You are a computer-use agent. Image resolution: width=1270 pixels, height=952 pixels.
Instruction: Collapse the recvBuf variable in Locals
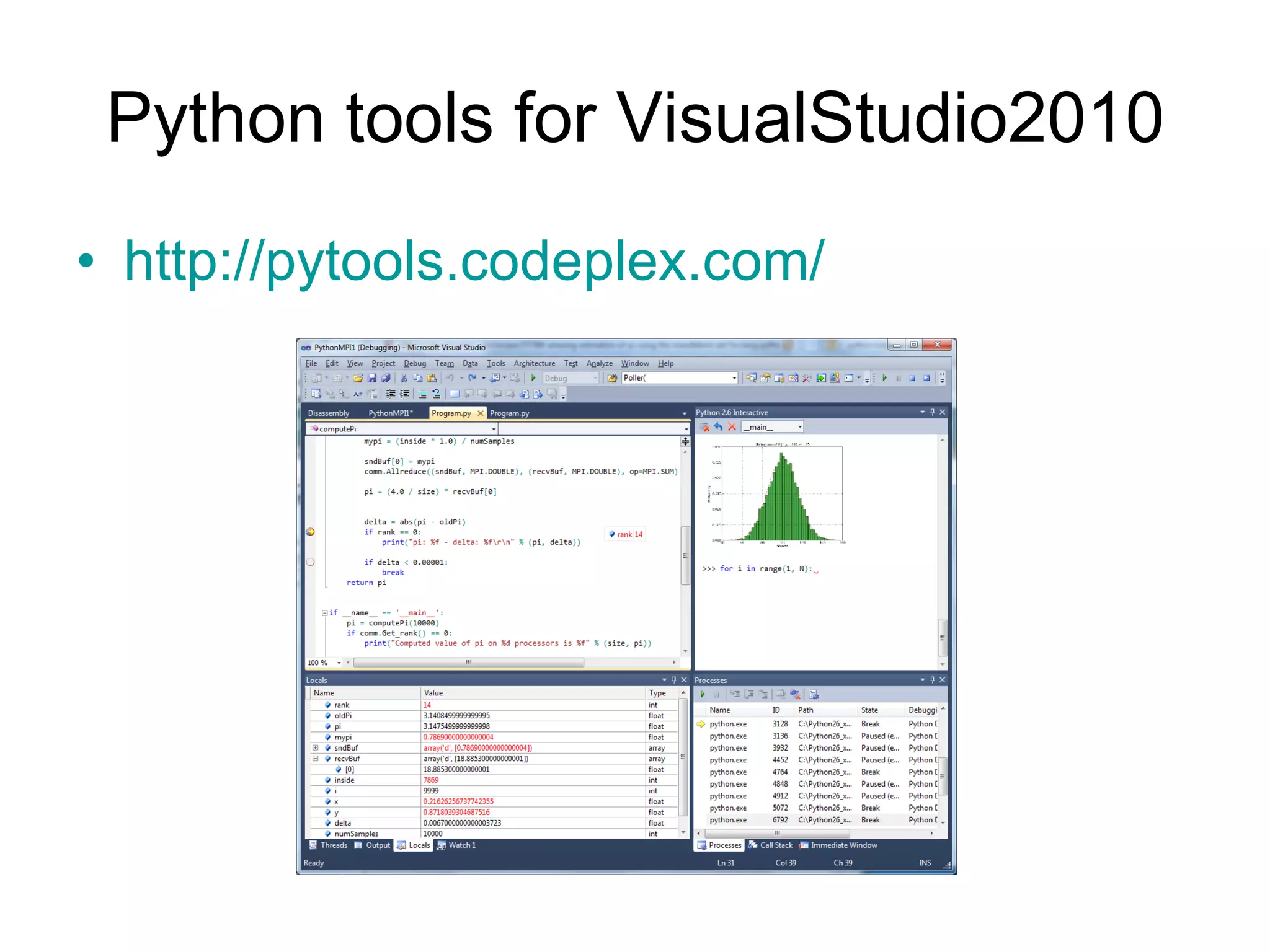[315, 759]
